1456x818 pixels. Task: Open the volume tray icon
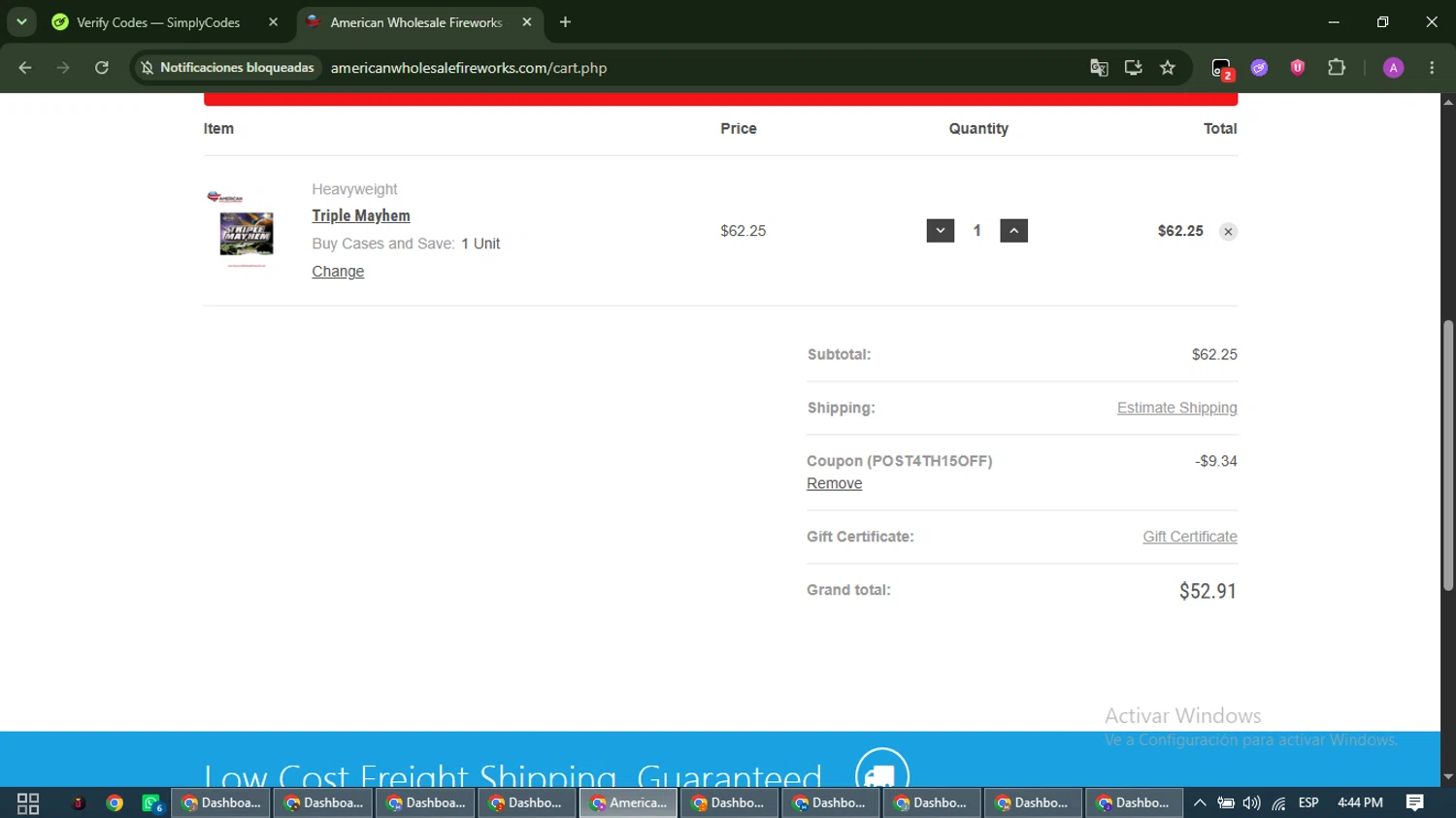pos(1252,803)
